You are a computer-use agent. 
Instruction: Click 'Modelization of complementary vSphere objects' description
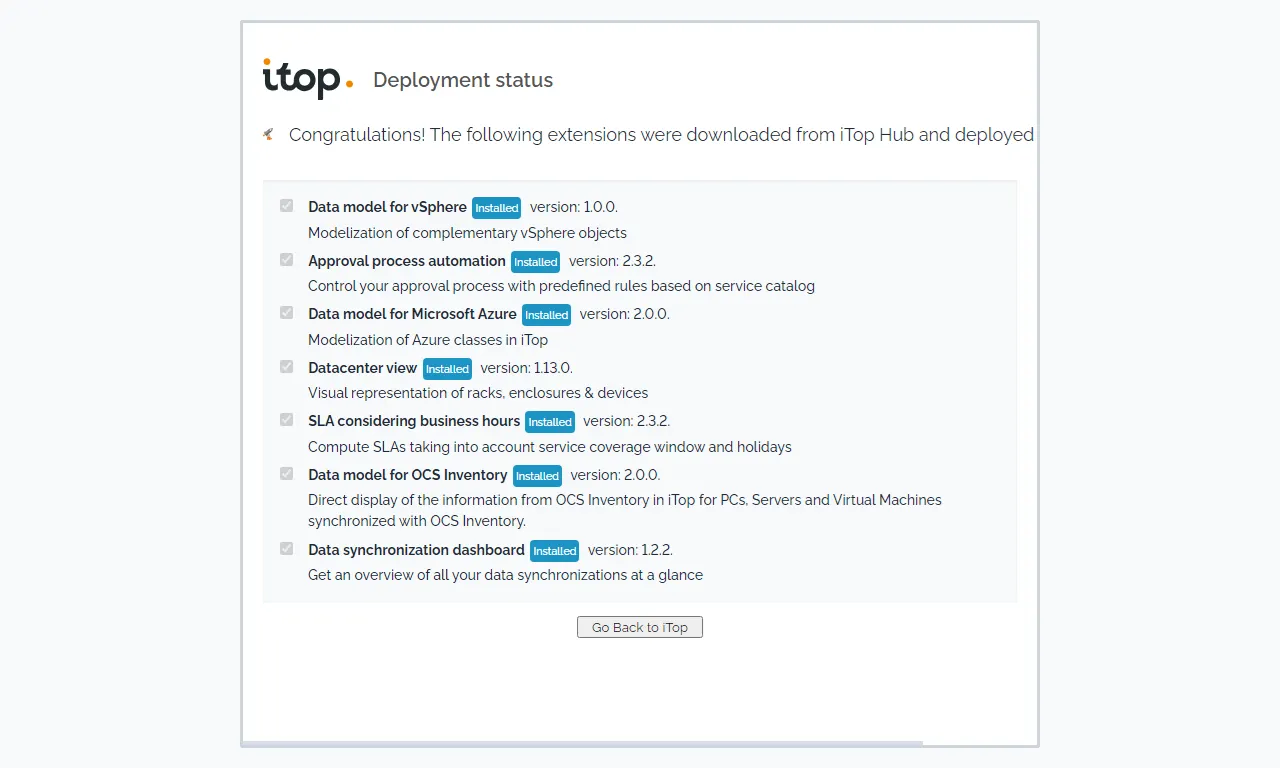point(467,233)
